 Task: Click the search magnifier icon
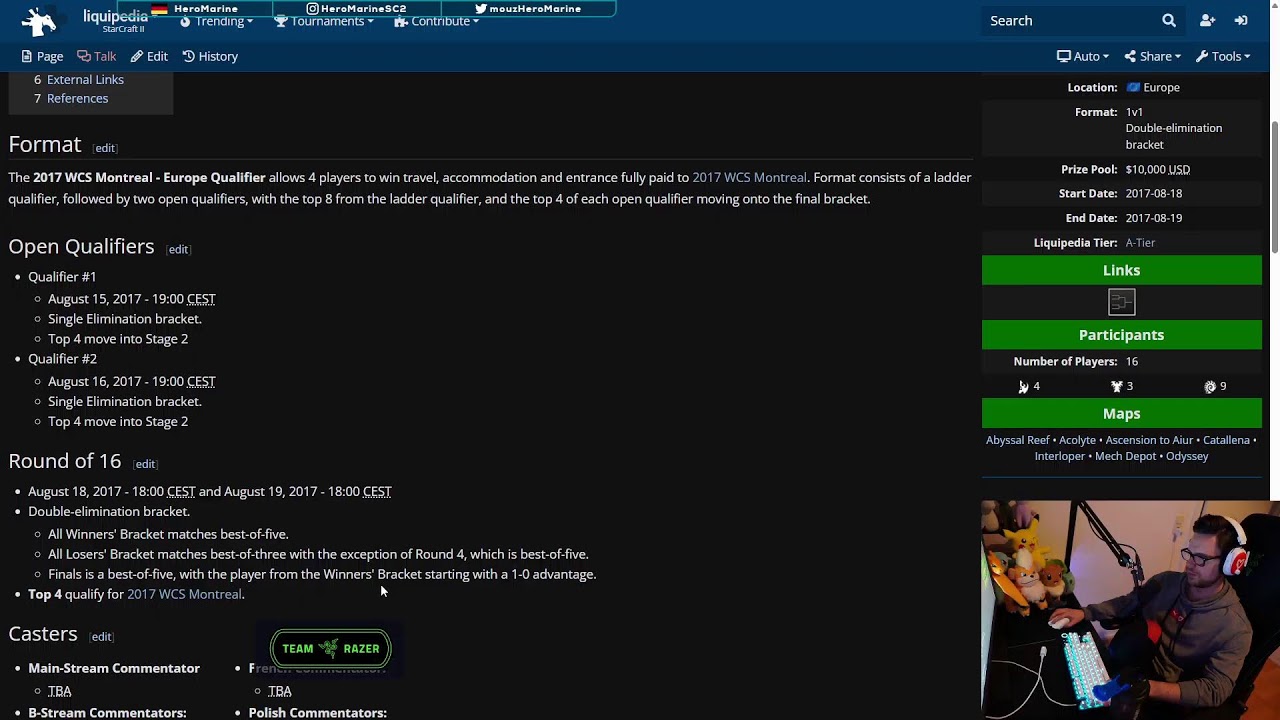coord(1169,20)
